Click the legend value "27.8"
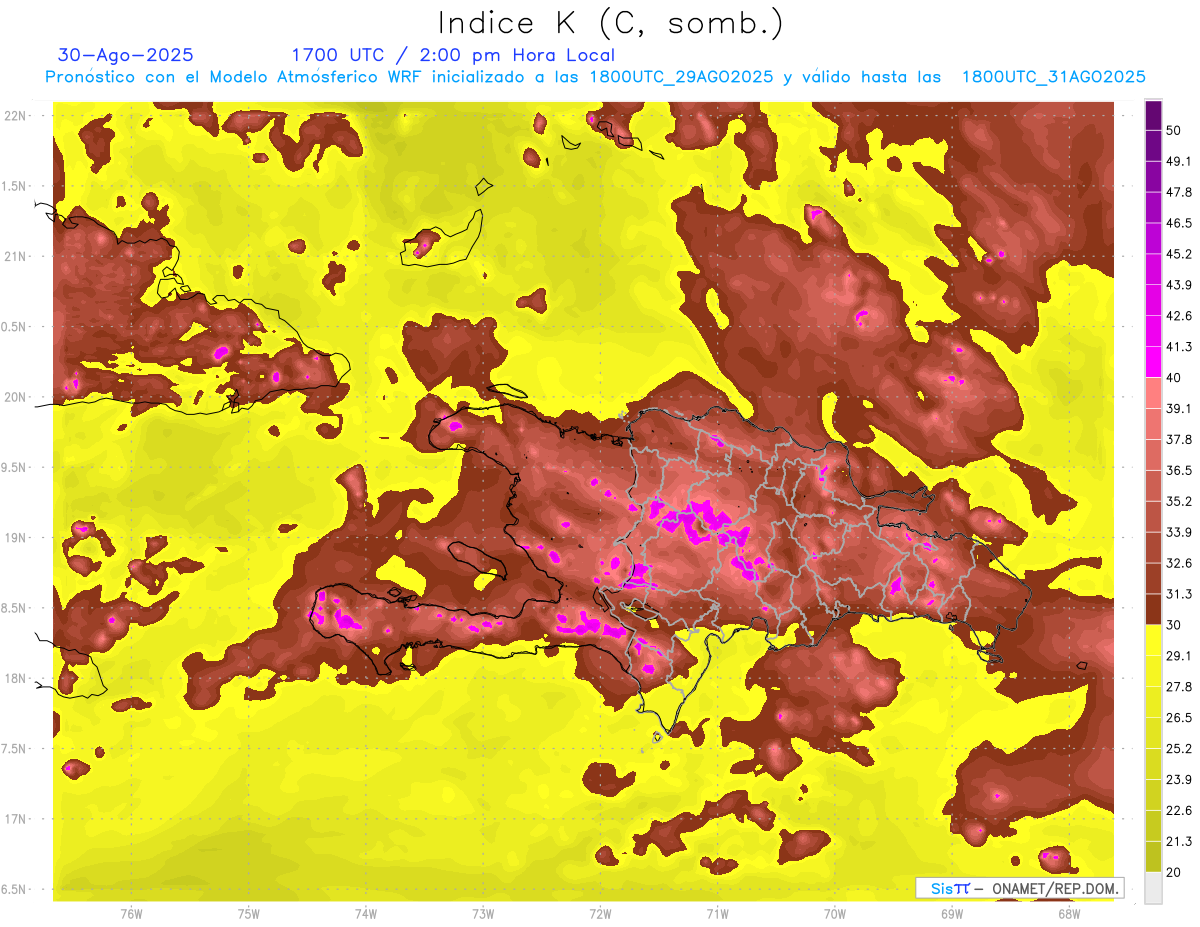This screenshot has width=1200, height=927. [1179, 687]
